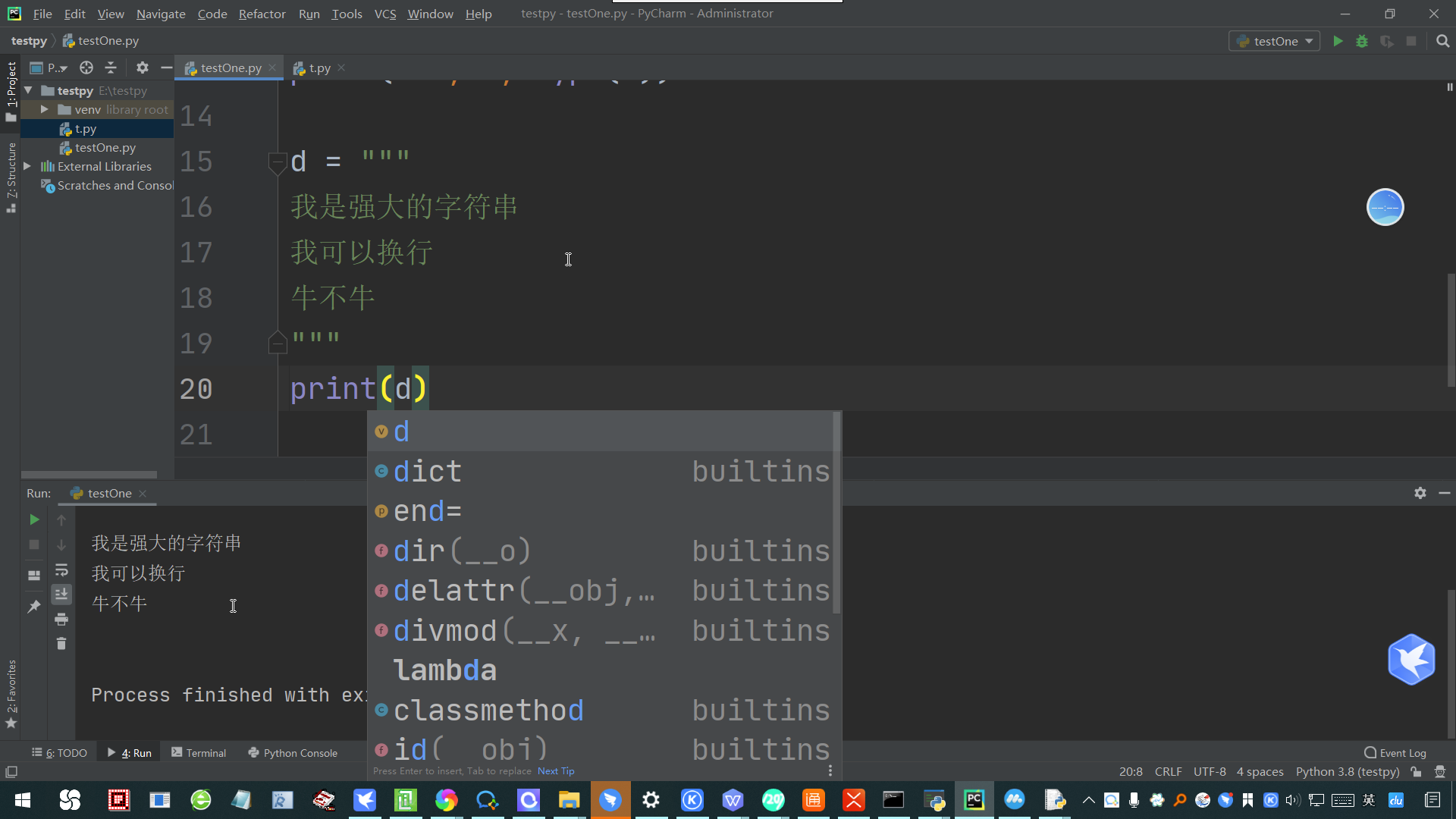Image resolution: width=1456 pixels, height=819 pixels.
Task: Click the Clear All trash icon
Action: point(61,644)
